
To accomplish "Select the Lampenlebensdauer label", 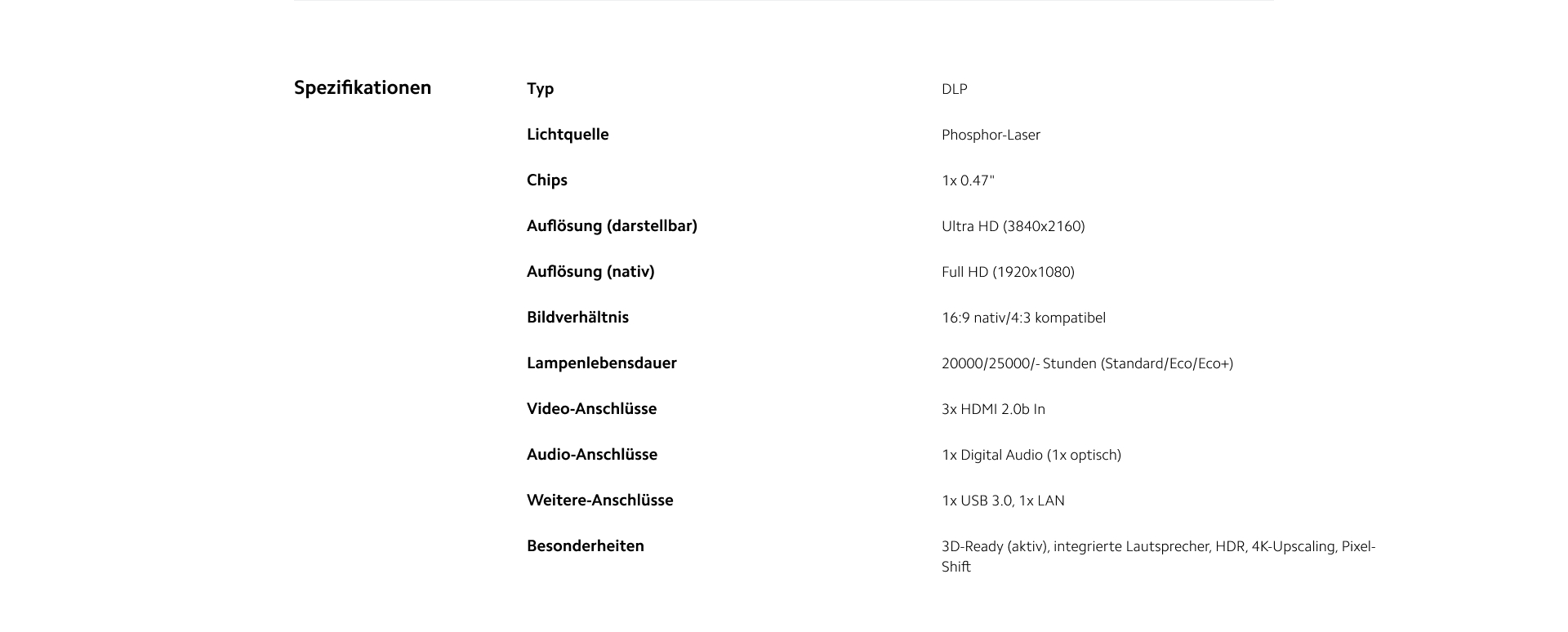I will (x=602, y=363).
